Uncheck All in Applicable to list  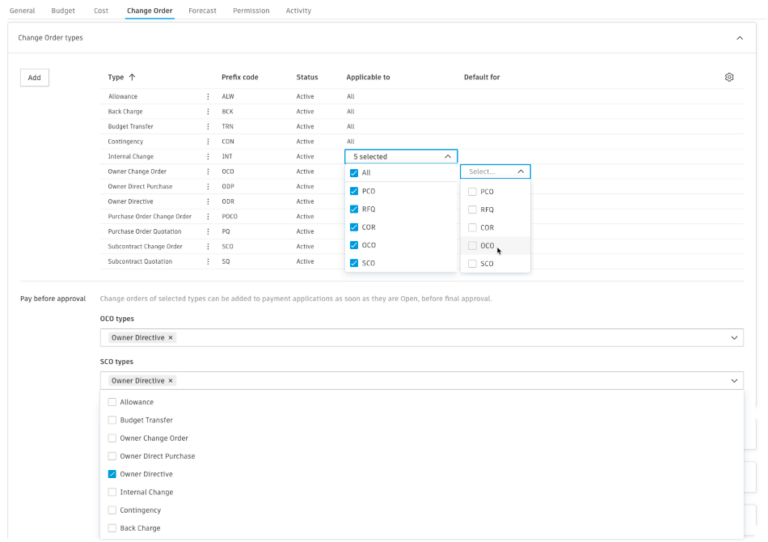(x=354, y=173)
